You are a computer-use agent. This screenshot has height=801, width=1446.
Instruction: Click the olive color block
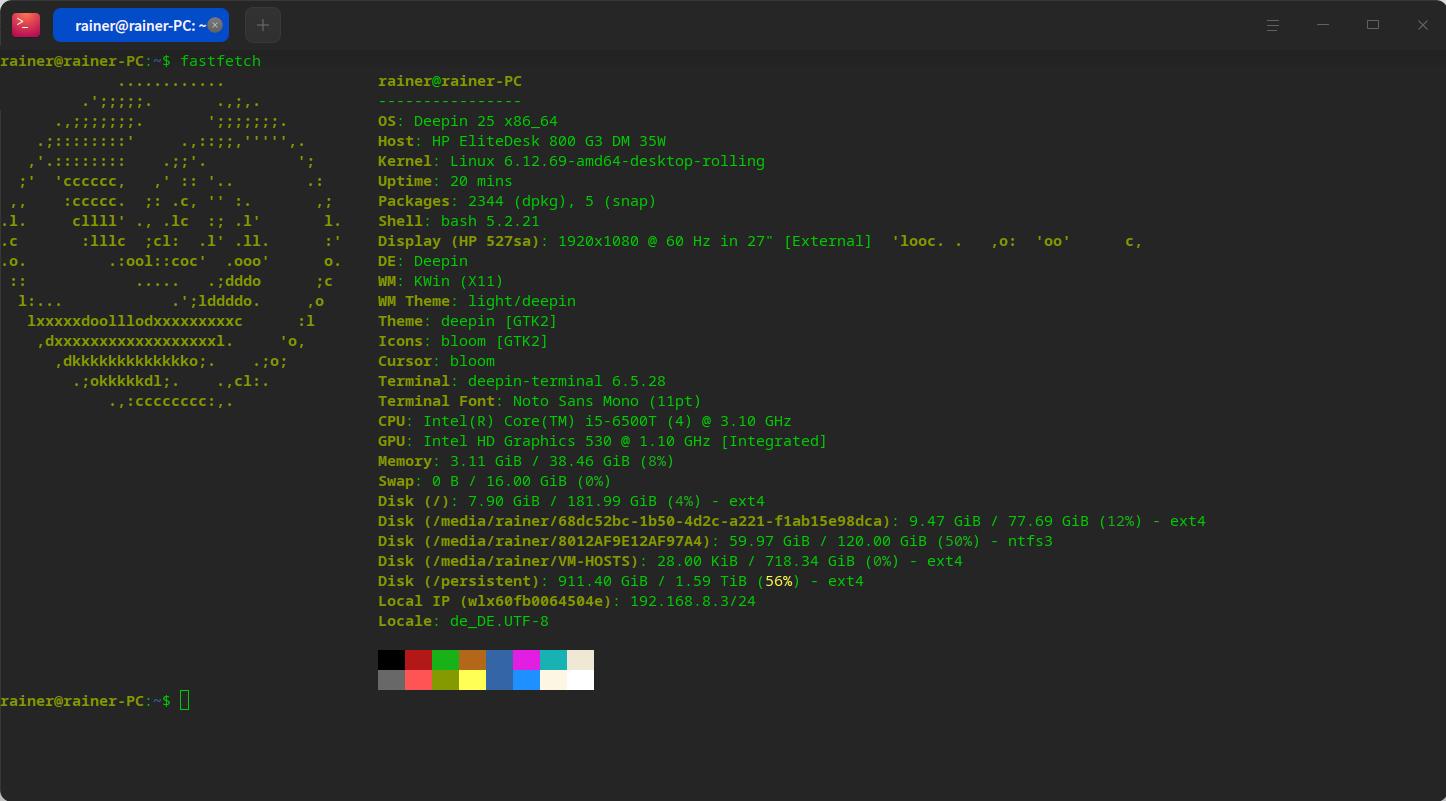pyautogui.click(x=445, y=680)
